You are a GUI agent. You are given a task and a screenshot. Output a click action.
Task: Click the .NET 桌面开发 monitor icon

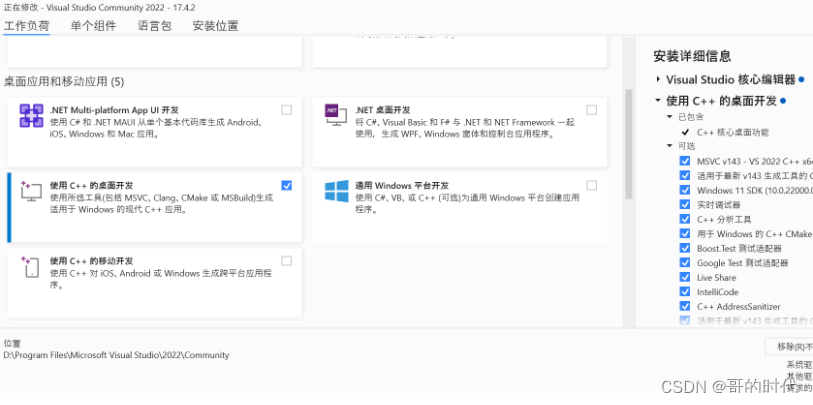coord(336,115)
